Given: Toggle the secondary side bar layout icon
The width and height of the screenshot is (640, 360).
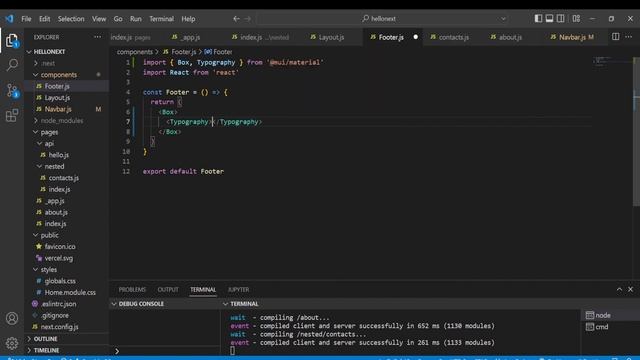Looking at the screenshot, I should [561, 18].
